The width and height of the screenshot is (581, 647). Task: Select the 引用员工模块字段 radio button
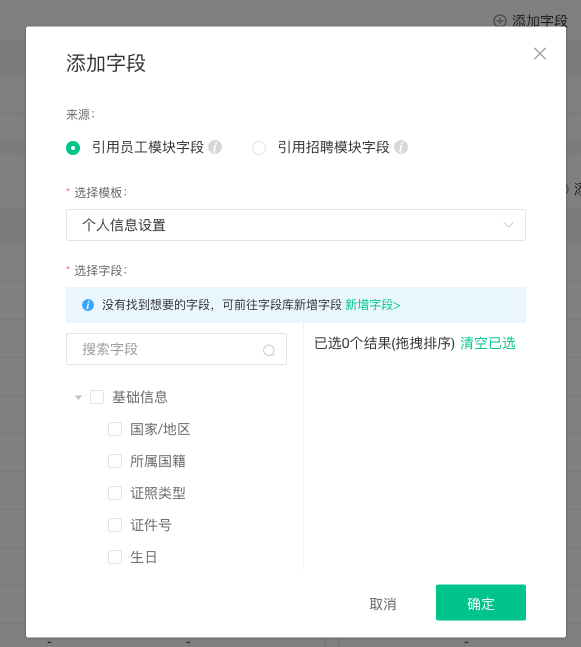pyautogui.click(x=73, y=148)
